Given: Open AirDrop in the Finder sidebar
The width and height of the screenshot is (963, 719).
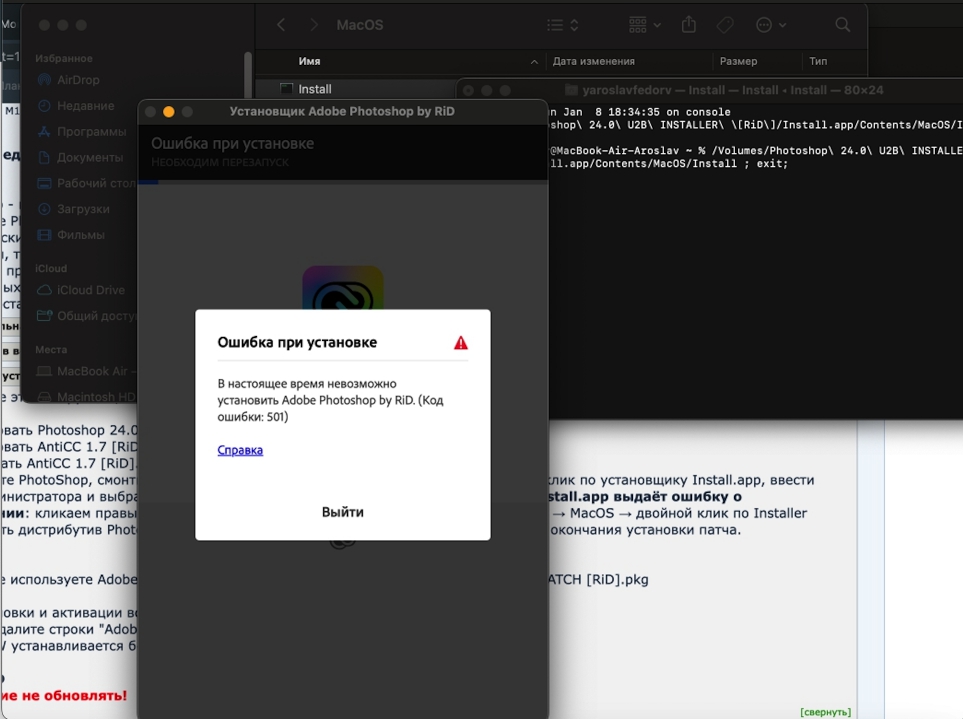Looking at the screenshot, I should pyautogui.click(x=77, y=80).
